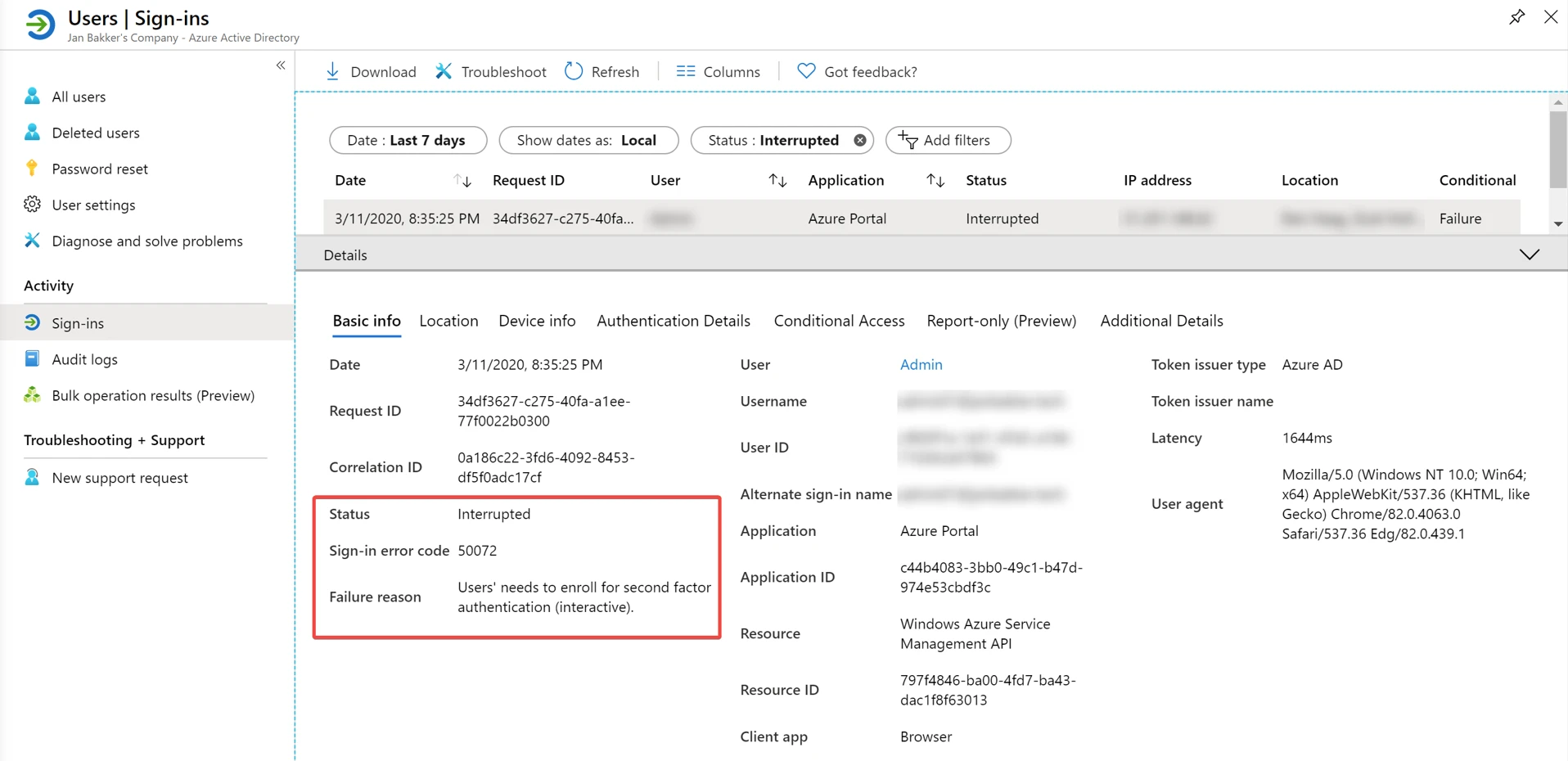Image resolution: width=1568 pixels, height=761 pixels.
Task: Select the Azure Portal sign-in row date
Action: (x=407, y=218)
